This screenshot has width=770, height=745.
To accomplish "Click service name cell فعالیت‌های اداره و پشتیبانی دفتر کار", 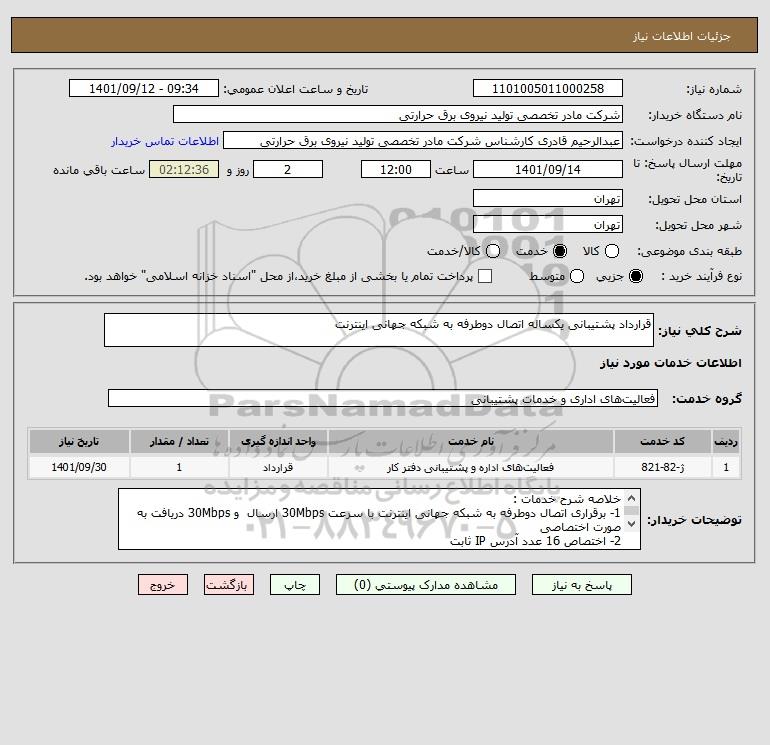I will [470, 467].
